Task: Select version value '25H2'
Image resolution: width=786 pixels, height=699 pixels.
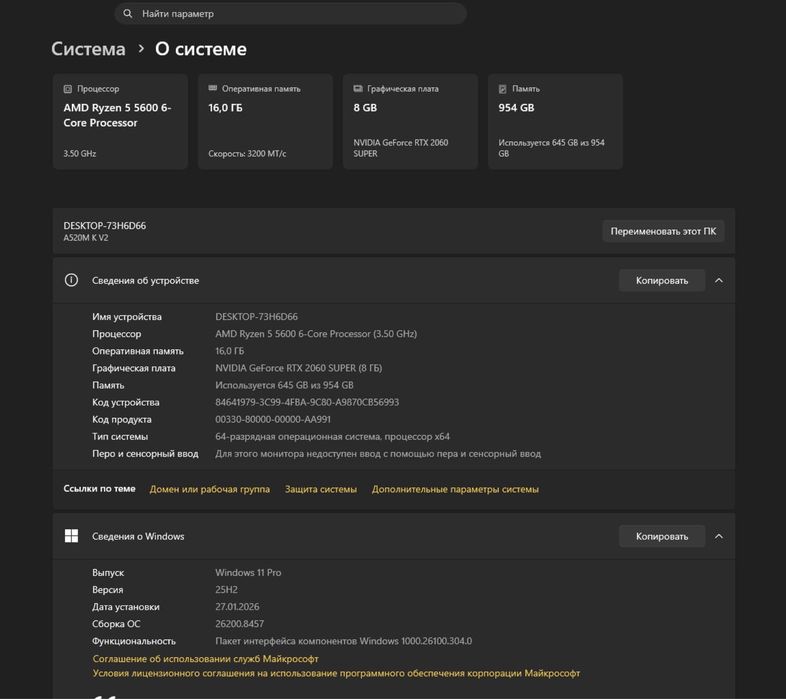Action: click(x=226, y=589)
